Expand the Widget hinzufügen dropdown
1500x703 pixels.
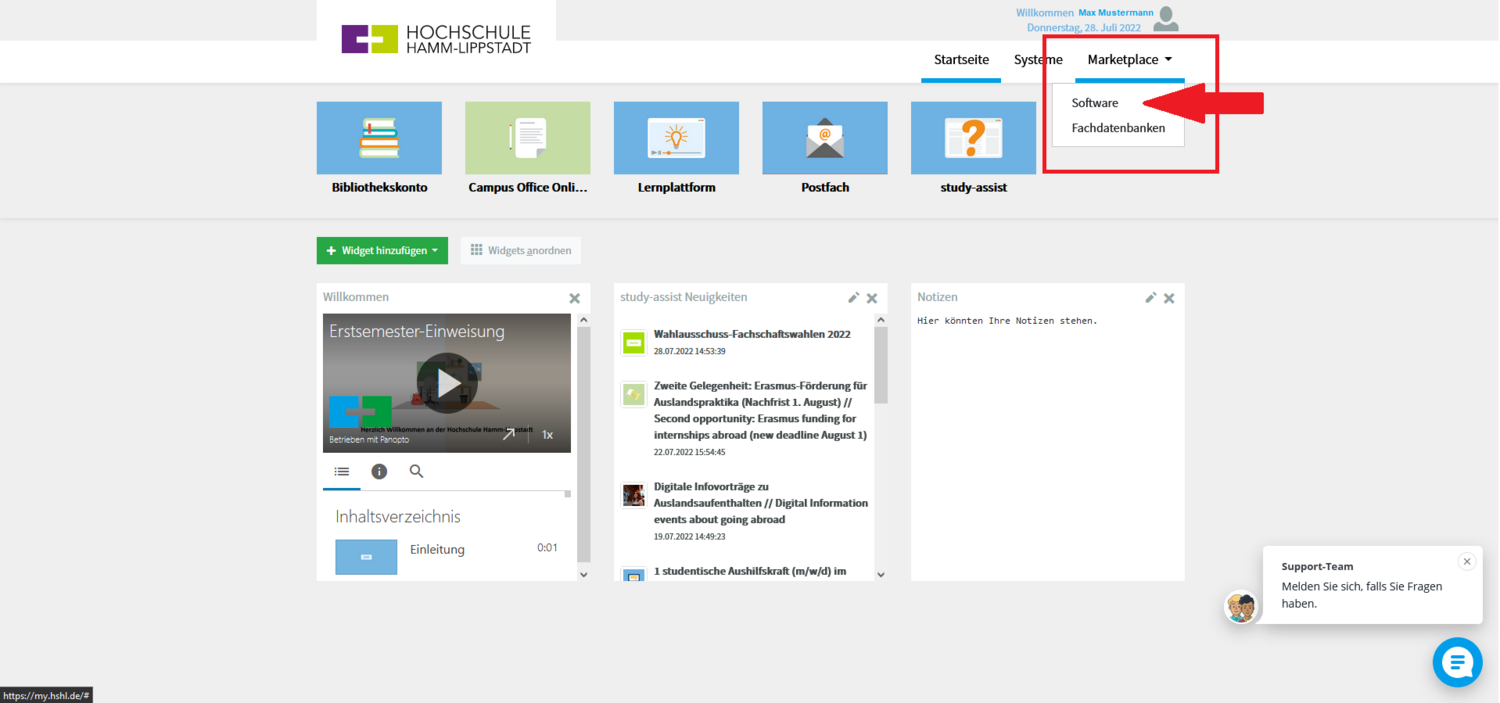pyautogui.click(x=382, y=251)
